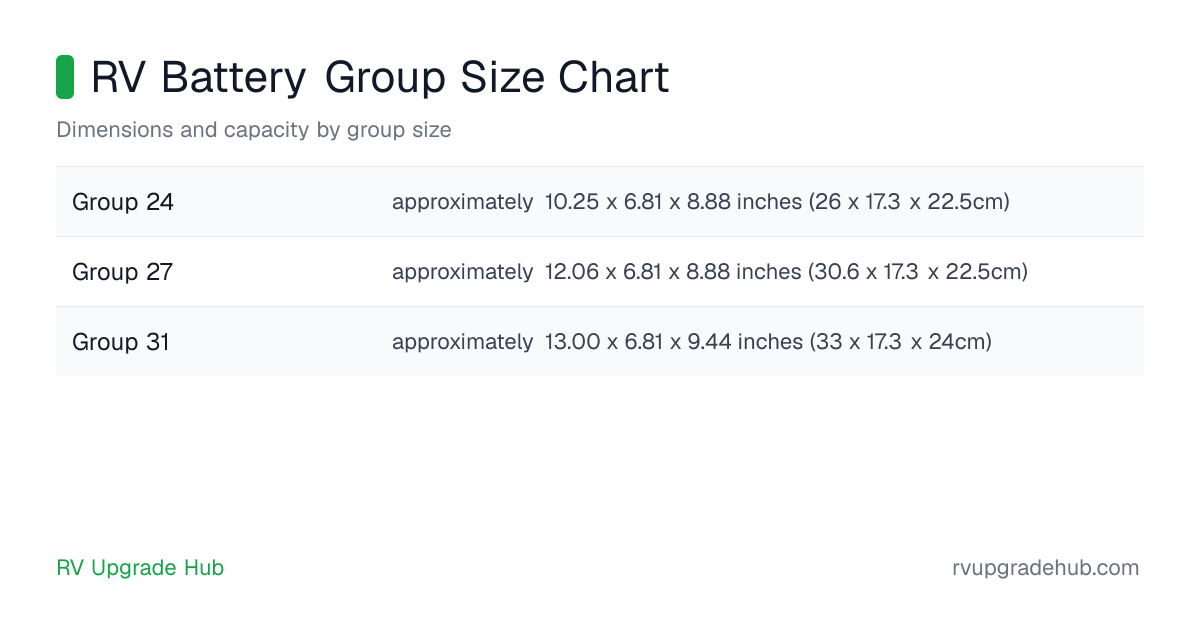
Task: Select the Group 27 row label
Action: 123,272
